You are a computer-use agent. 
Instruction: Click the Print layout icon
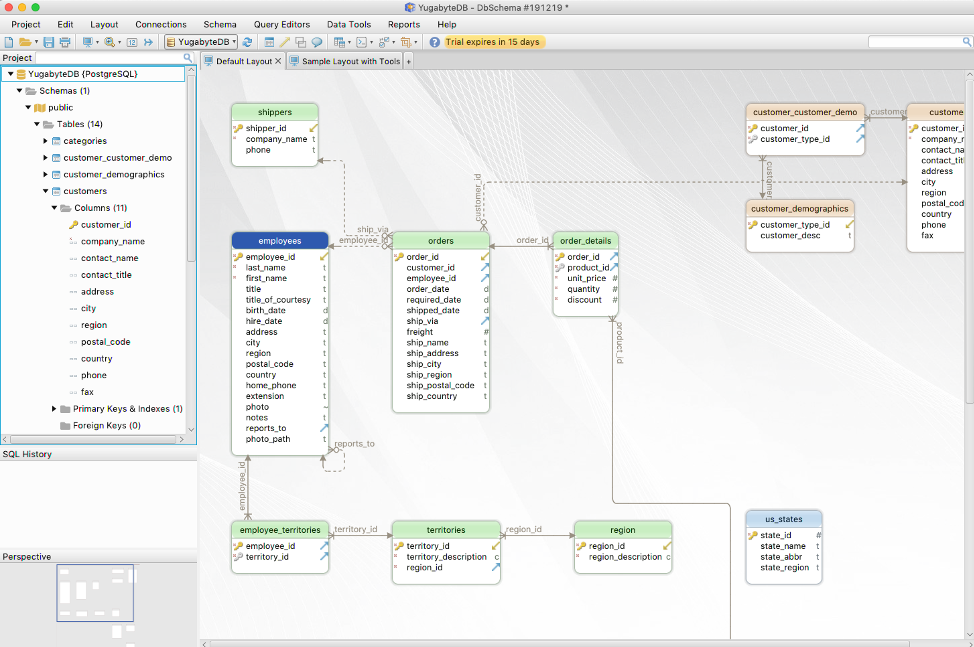(x=65, y=42)
